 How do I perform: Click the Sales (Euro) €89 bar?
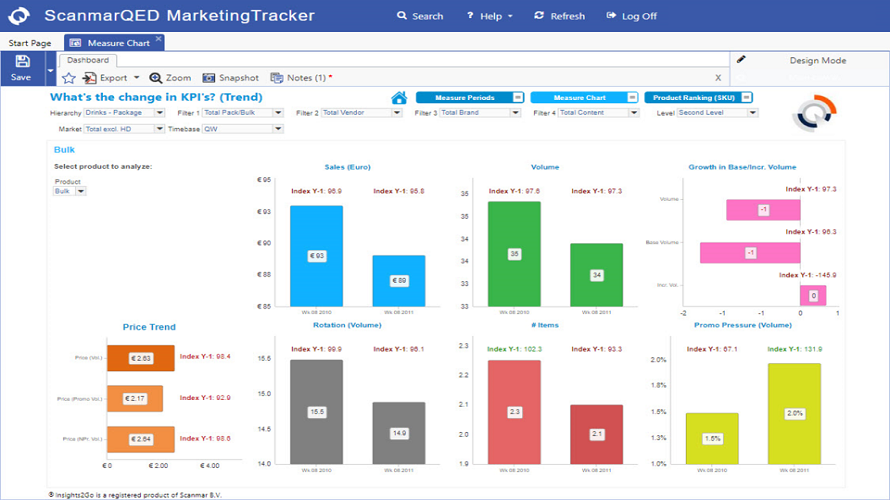(399, 281)
